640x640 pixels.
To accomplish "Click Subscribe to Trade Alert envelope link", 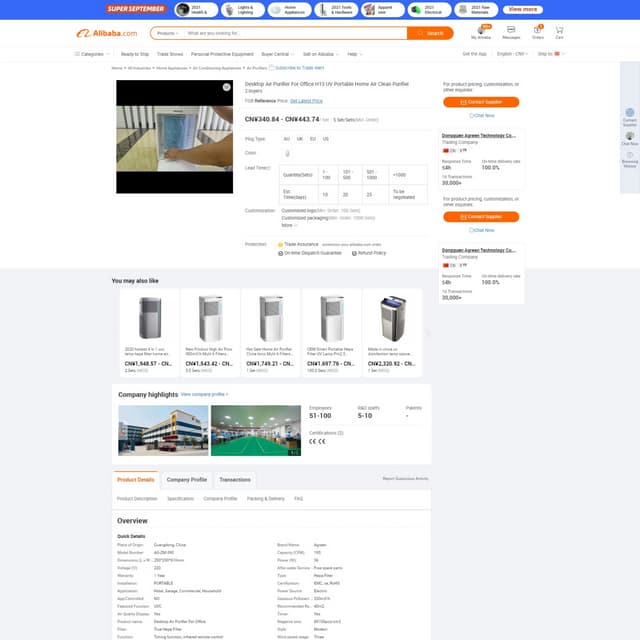I will [x=297, y=68].
